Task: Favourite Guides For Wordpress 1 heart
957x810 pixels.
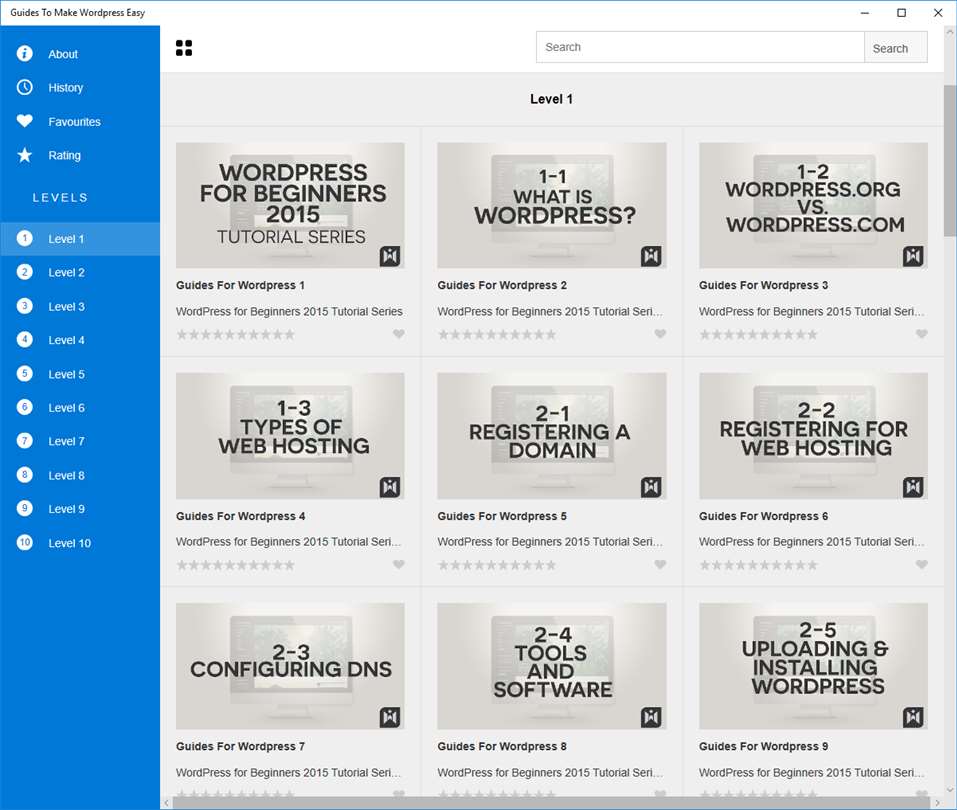Action: 399,334
